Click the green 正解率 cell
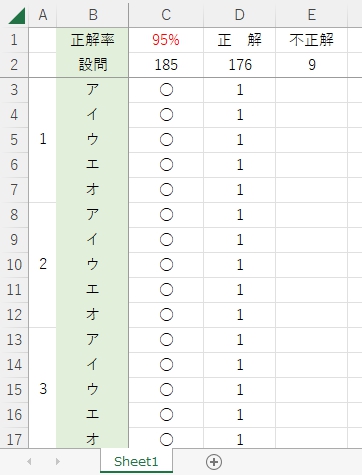 [93, 40]
